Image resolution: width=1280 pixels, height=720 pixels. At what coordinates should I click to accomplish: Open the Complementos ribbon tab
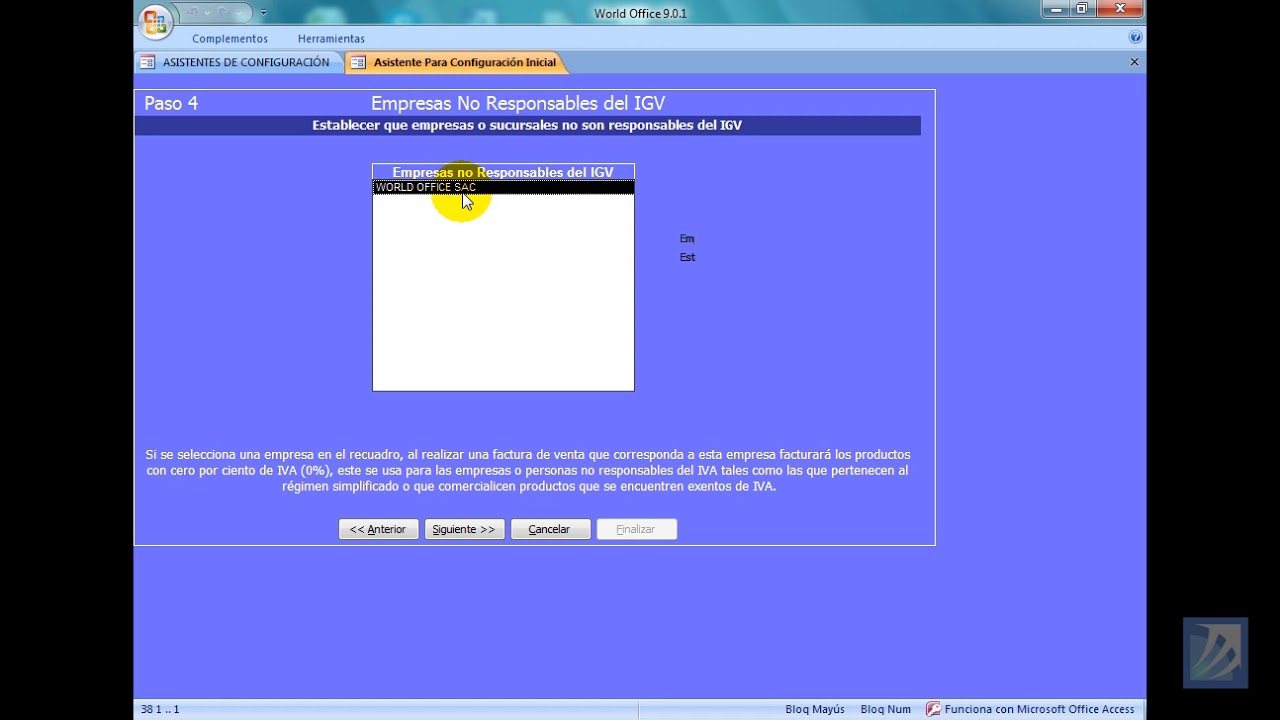(x=230, y=39)
